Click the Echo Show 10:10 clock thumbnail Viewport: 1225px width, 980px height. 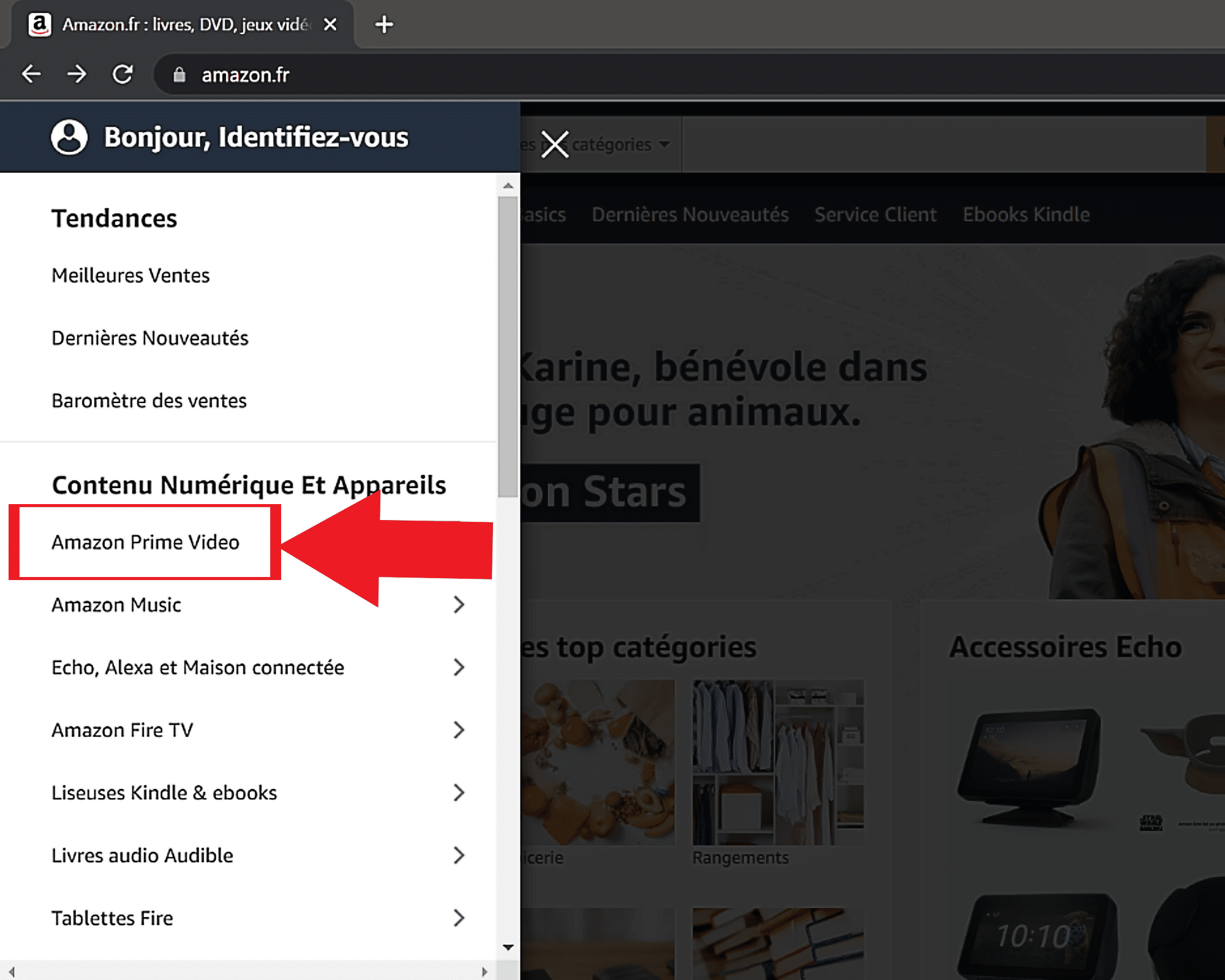coord(1038,936)
